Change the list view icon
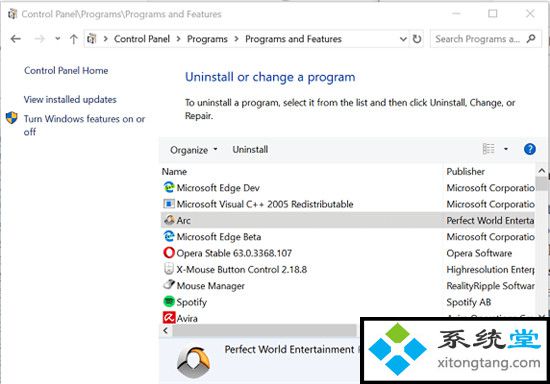This screenshot has height=384, width=550. tap(489, 149)
